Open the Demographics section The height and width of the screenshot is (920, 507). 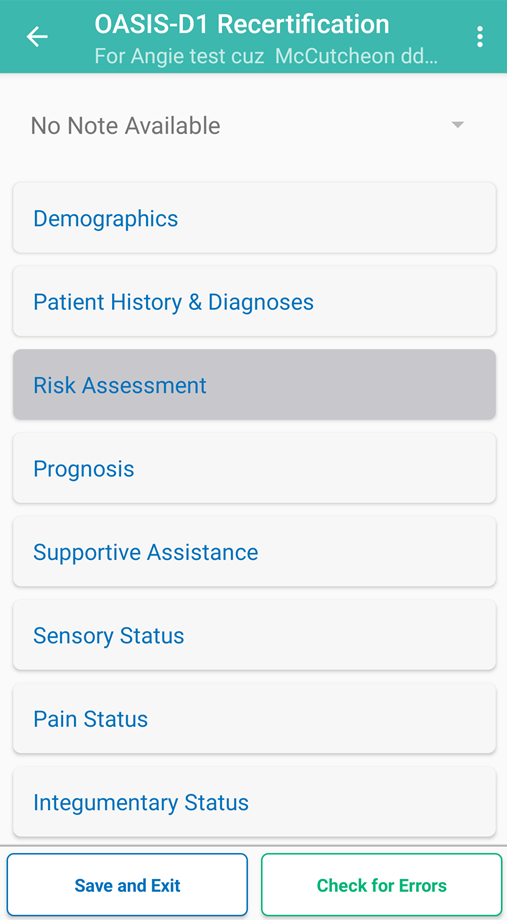point(254,218)
